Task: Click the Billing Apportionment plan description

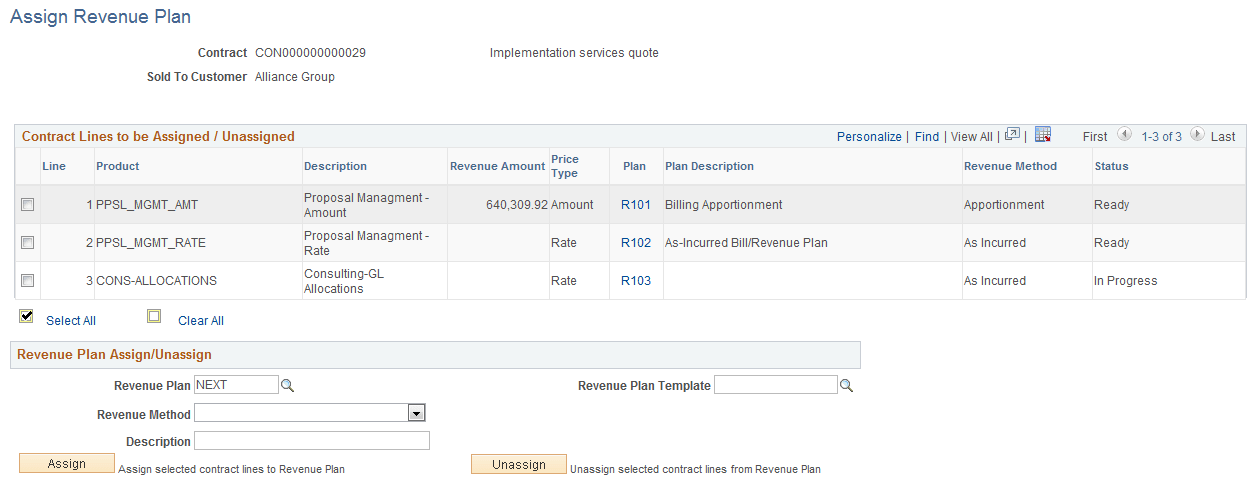Action: coord(724,205)
